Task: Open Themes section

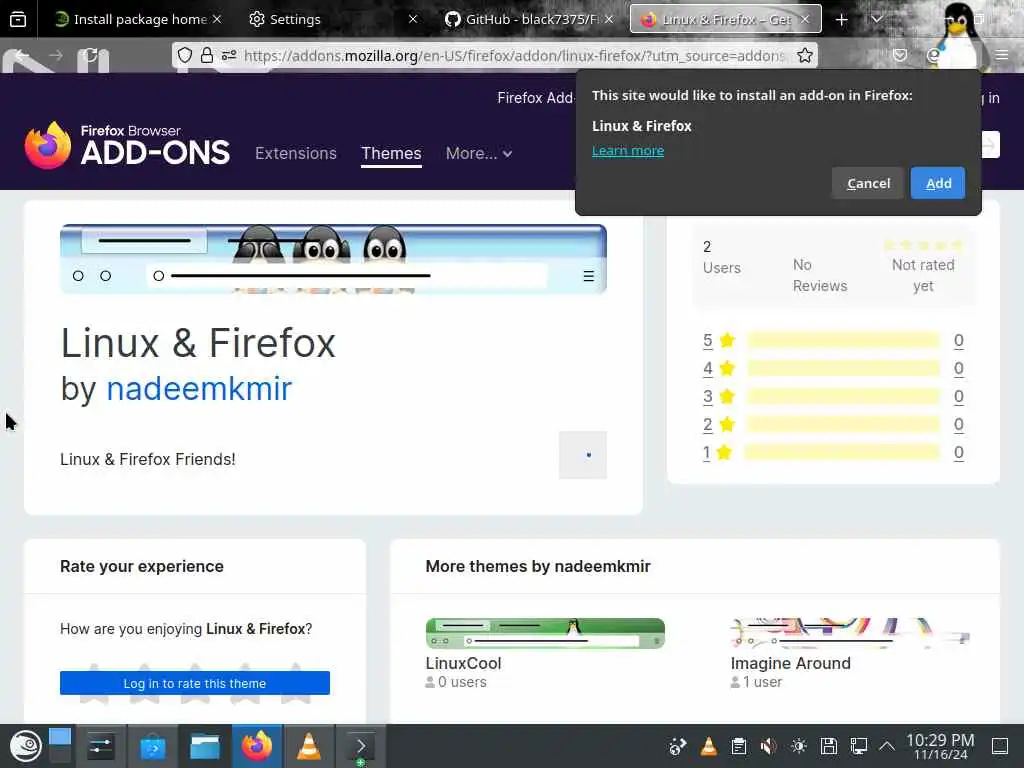Action: [391, 153]
